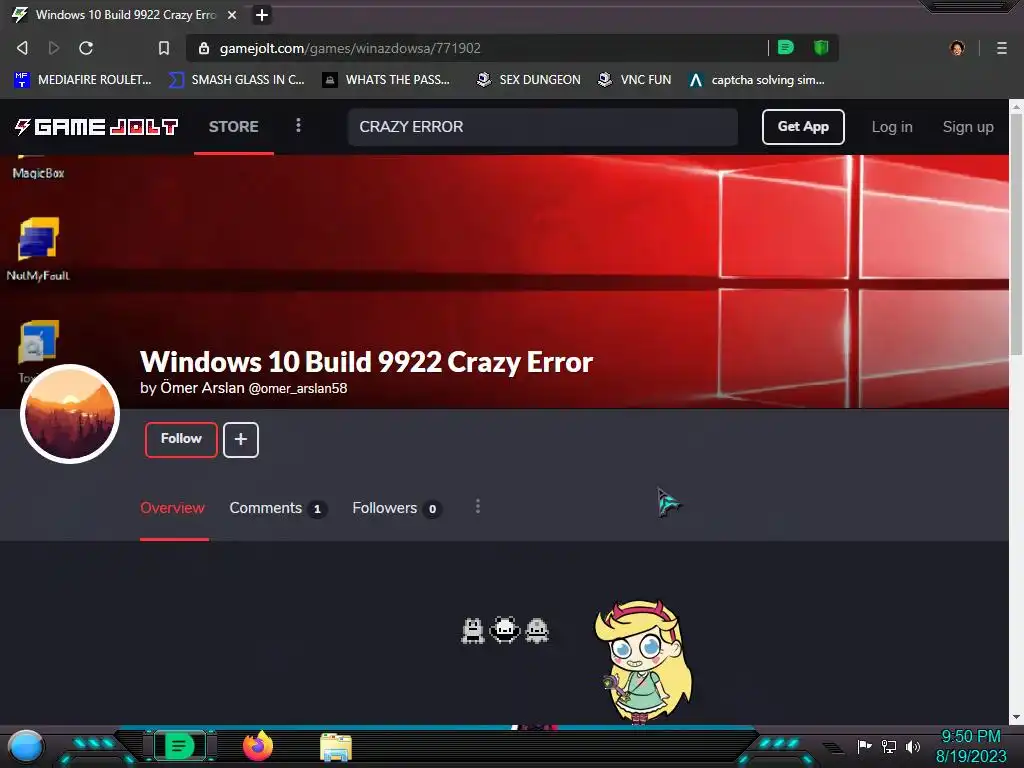The height and width of the screenshot is (768, 1024).
Task: Open captcha solving sim... bookmark
Action: click(x=757, y=80)
